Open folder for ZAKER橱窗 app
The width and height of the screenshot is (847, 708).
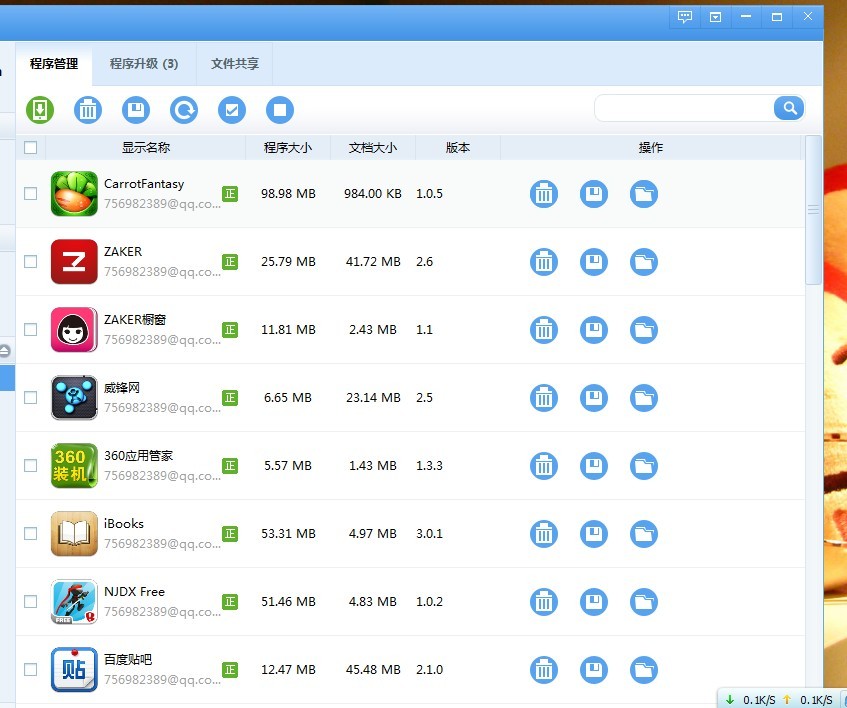click(x=644, y=330)
